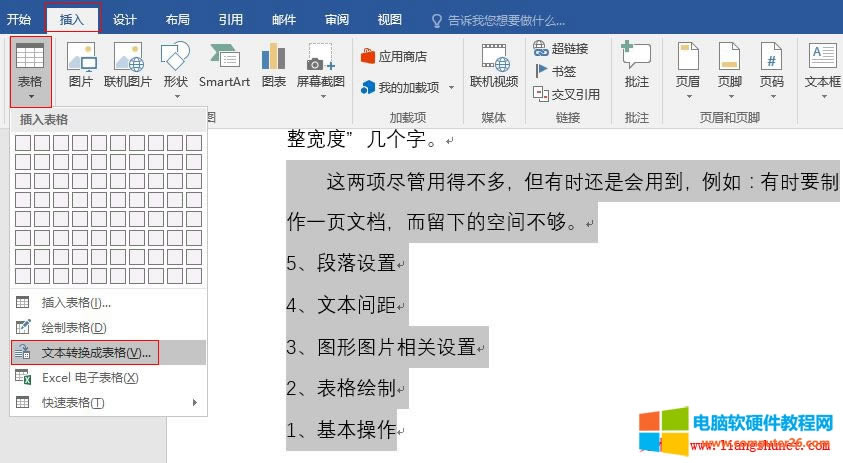This screenshot has height=463, width=843.
Task: Open 屏幕截图 screenshot tool
Action: (x=320, y=70)
